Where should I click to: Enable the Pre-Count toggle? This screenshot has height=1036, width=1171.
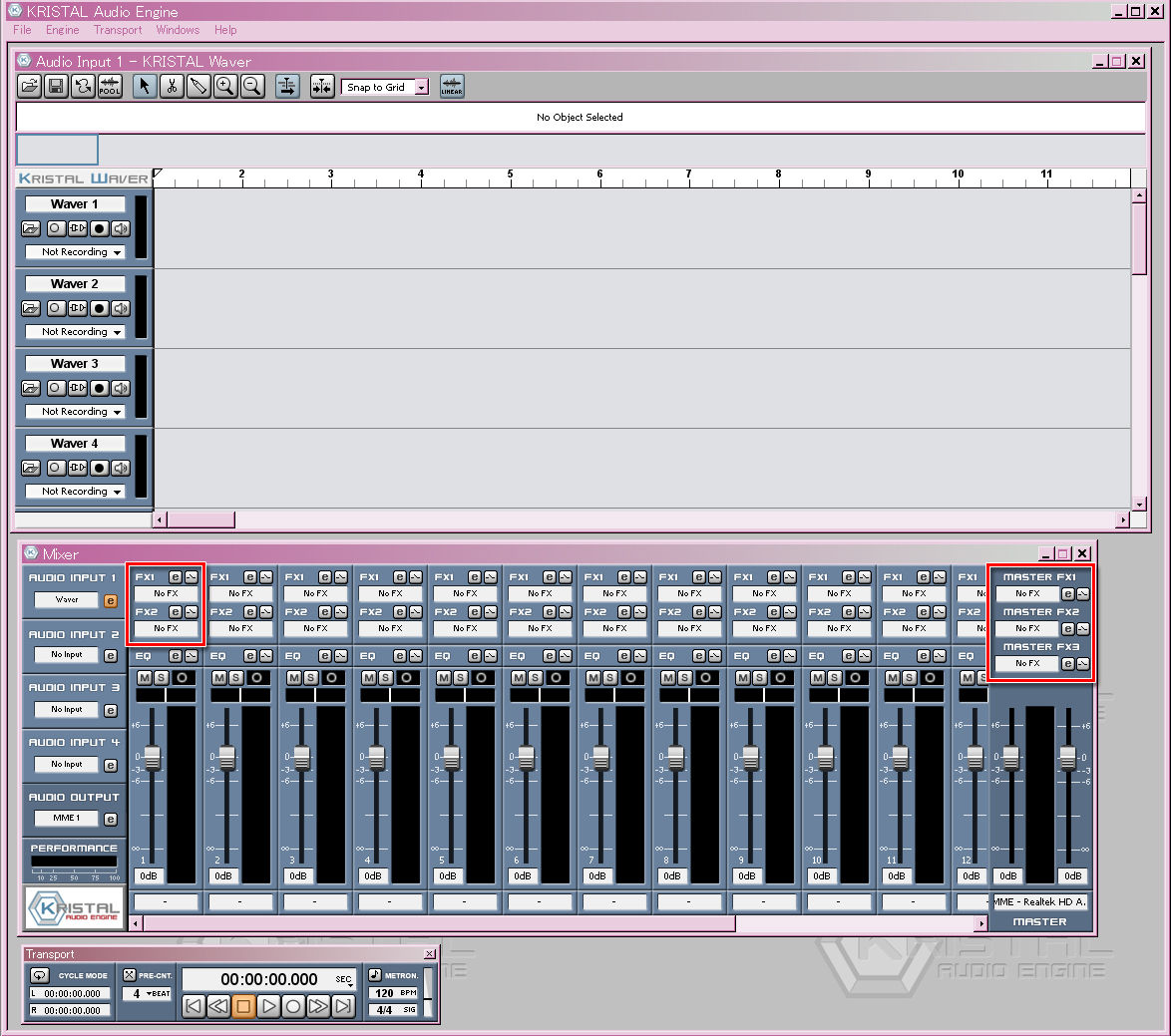130,975
